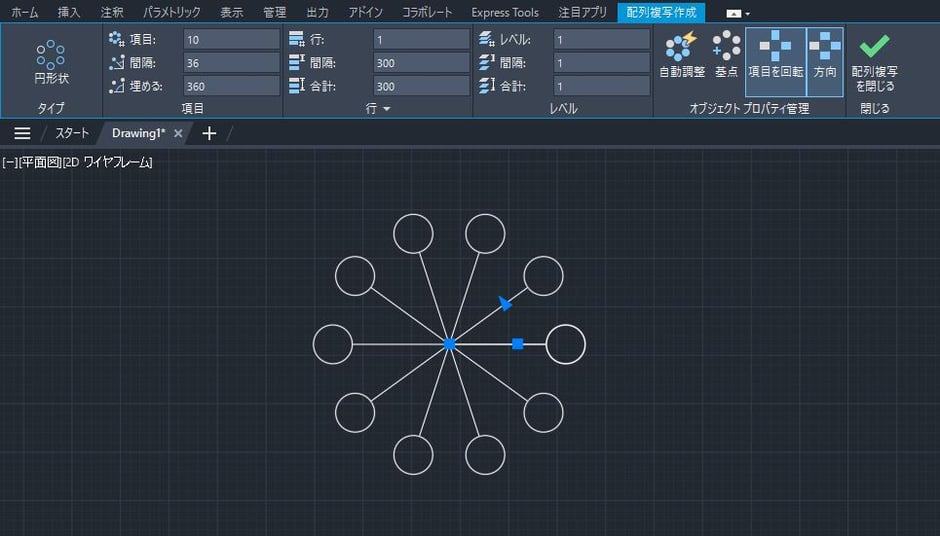Open the パラメトリック ribbon tab

pos(171,13)
